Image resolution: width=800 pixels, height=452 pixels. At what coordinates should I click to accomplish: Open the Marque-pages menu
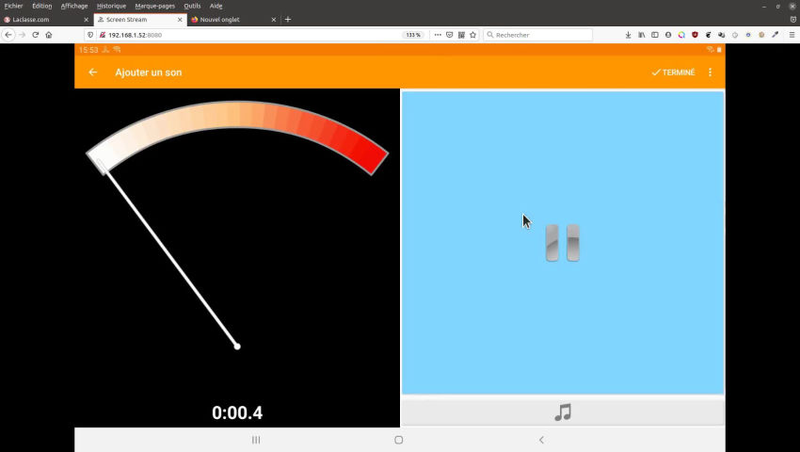coord(155,6)
